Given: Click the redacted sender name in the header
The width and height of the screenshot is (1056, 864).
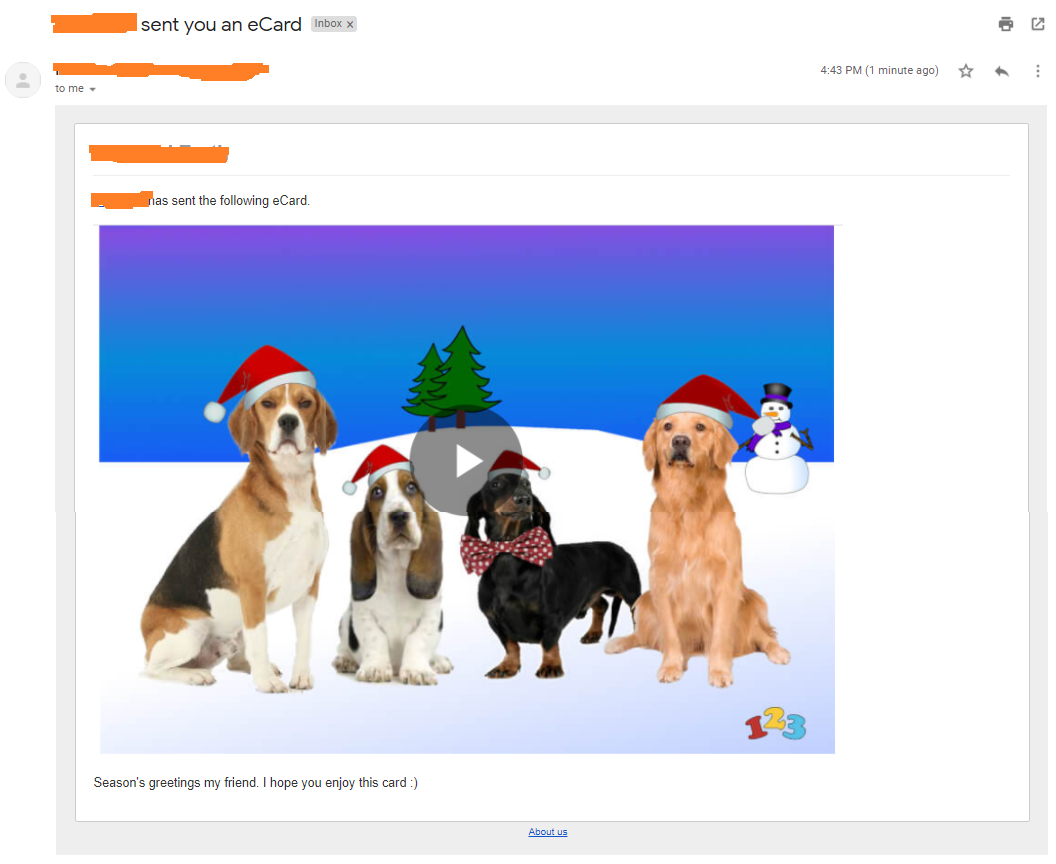Looking at the screenshot, I should pyautogui.click(x=161, y=71).
